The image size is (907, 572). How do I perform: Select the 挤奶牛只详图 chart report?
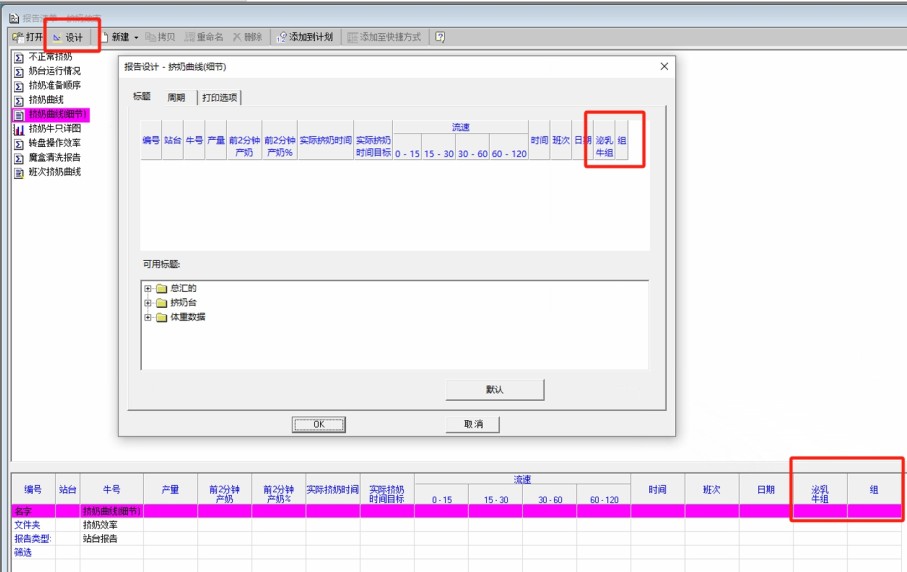click(54, 129)
